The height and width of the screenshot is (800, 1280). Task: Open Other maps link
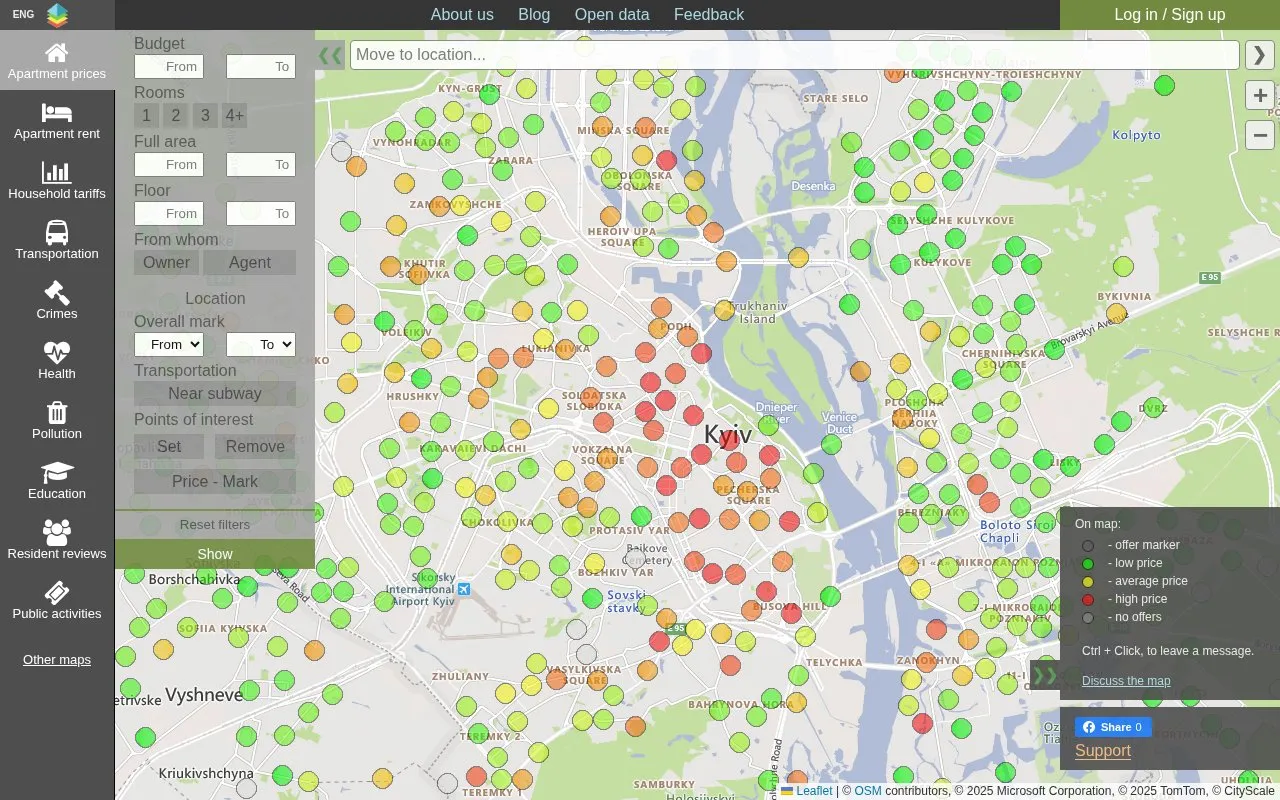pyautogui.click(x=57, y=660)
